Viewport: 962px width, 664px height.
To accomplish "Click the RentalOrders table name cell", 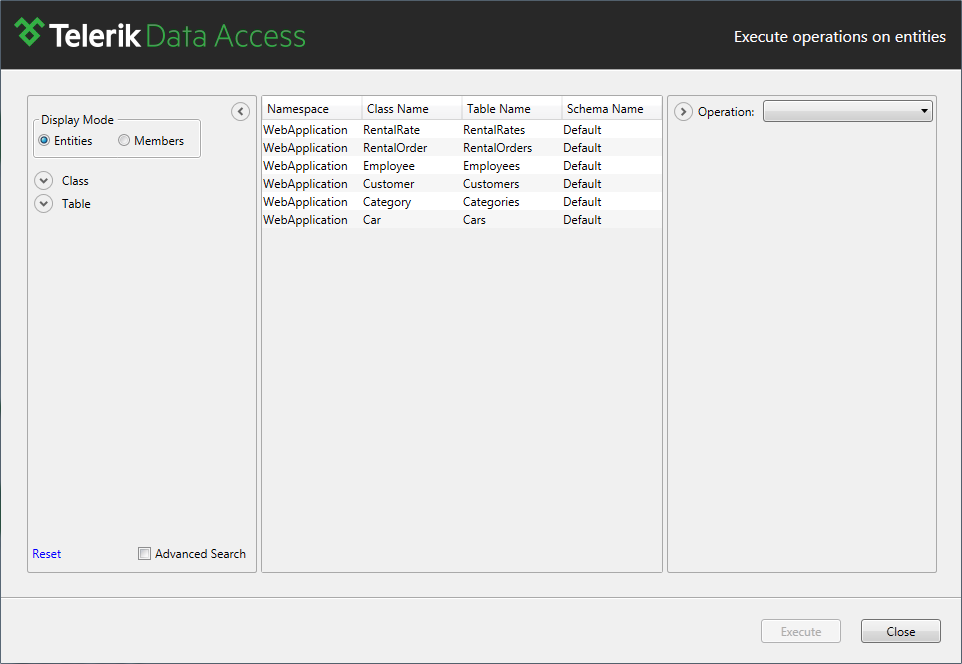I will tap(498, 148).
